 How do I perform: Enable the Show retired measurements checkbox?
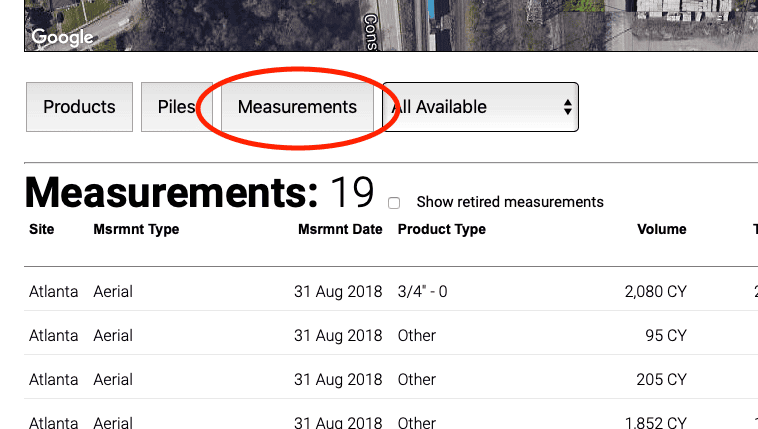(394, 203)
